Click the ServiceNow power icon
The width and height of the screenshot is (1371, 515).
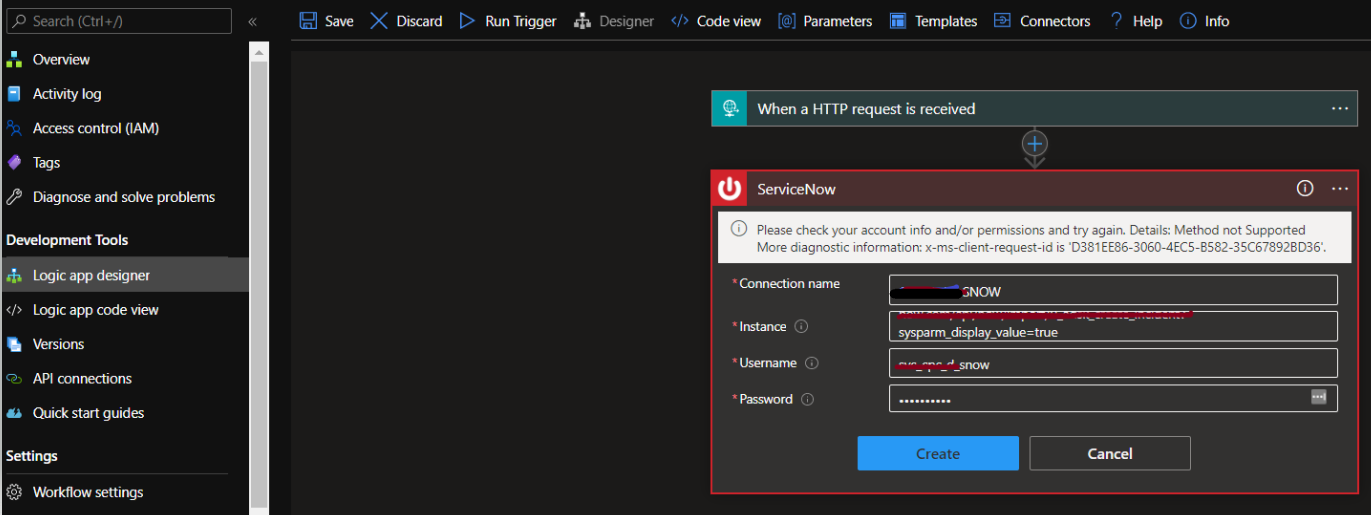coord(729,188)
